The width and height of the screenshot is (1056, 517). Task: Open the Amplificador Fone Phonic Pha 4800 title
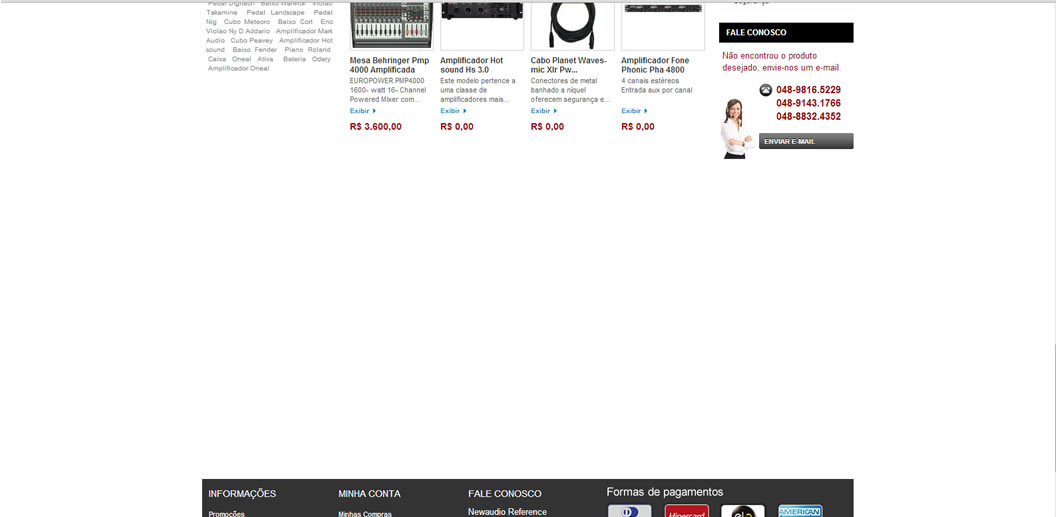[x=655, y=65]
